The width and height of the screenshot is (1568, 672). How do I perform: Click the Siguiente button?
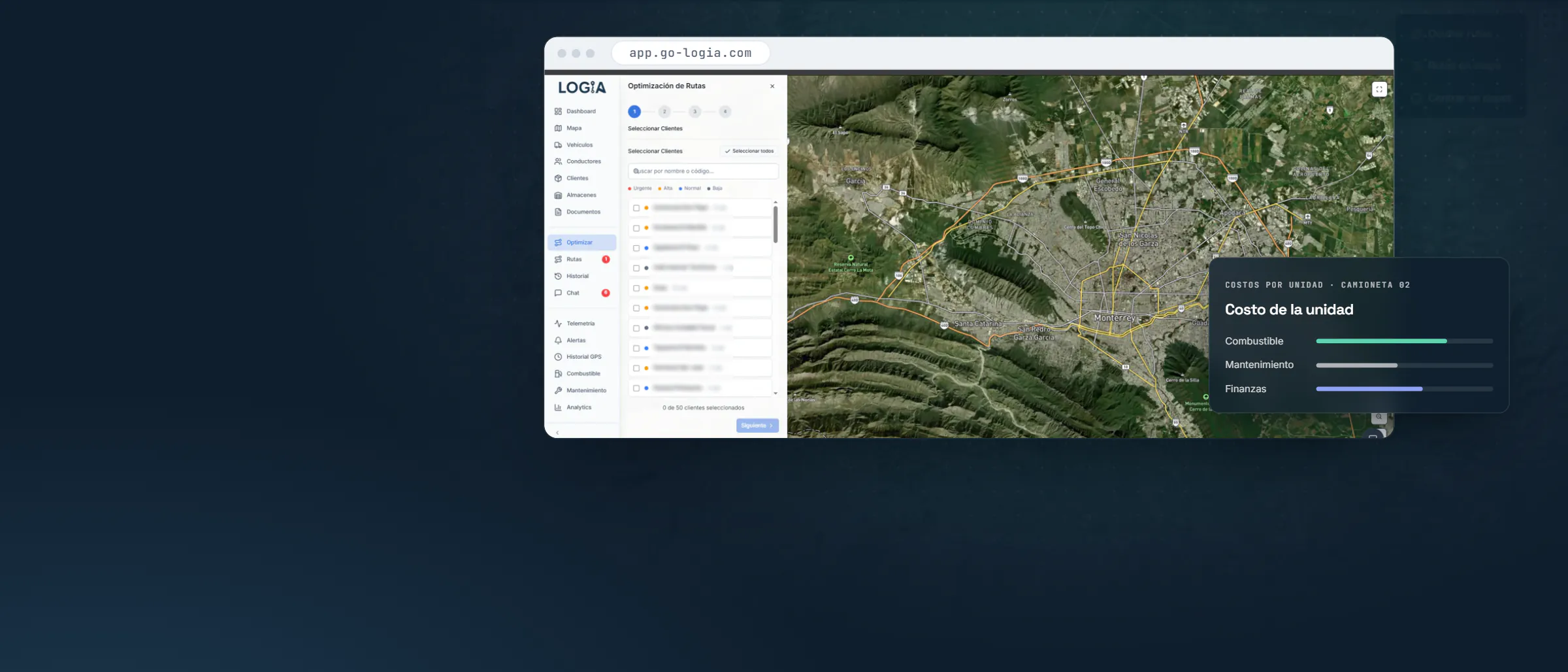click(x=757, y=426)
